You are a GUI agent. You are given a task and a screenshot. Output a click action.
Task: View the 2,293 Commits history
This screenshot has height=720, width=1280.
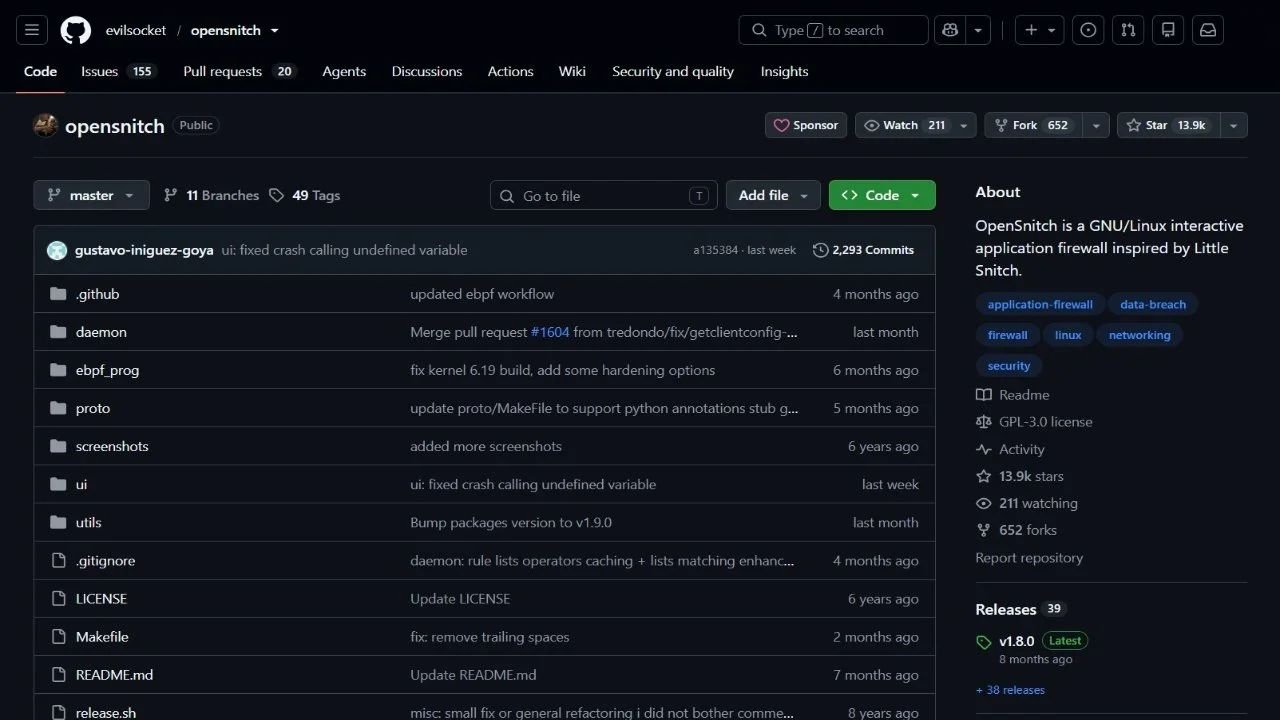pos(864,250)
